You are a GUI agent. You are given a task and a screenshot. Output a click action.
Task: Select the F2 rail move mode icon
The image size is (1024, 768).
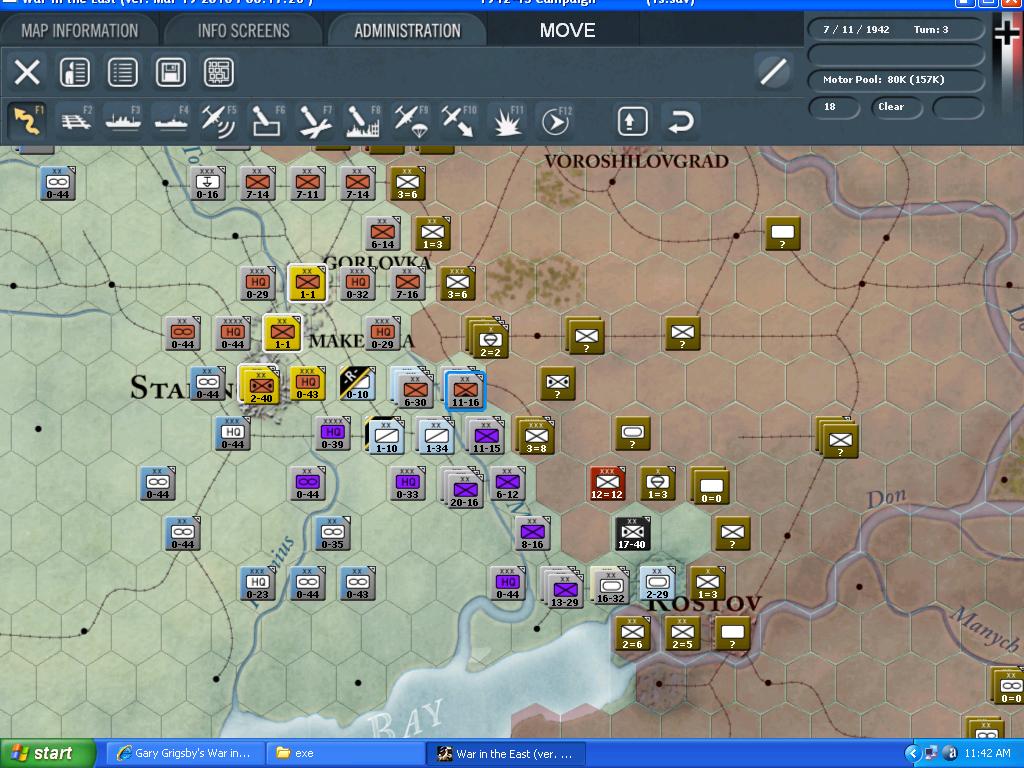point(76,121)
